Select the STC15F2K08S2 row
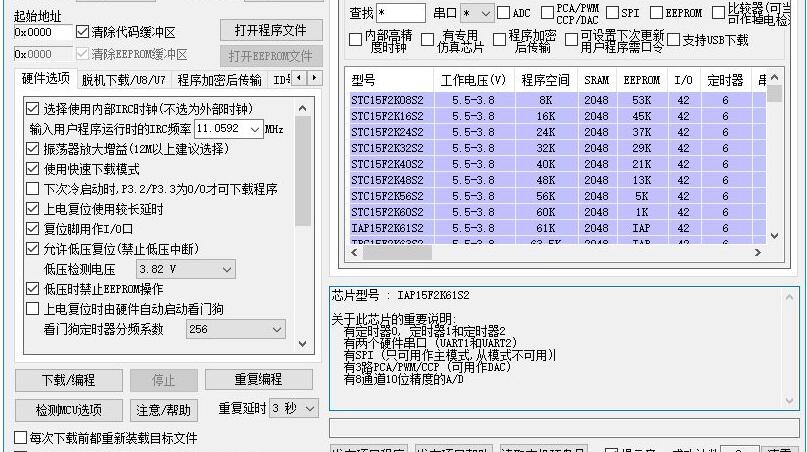This screenshot has width=807, height=452. click(556, 100)
